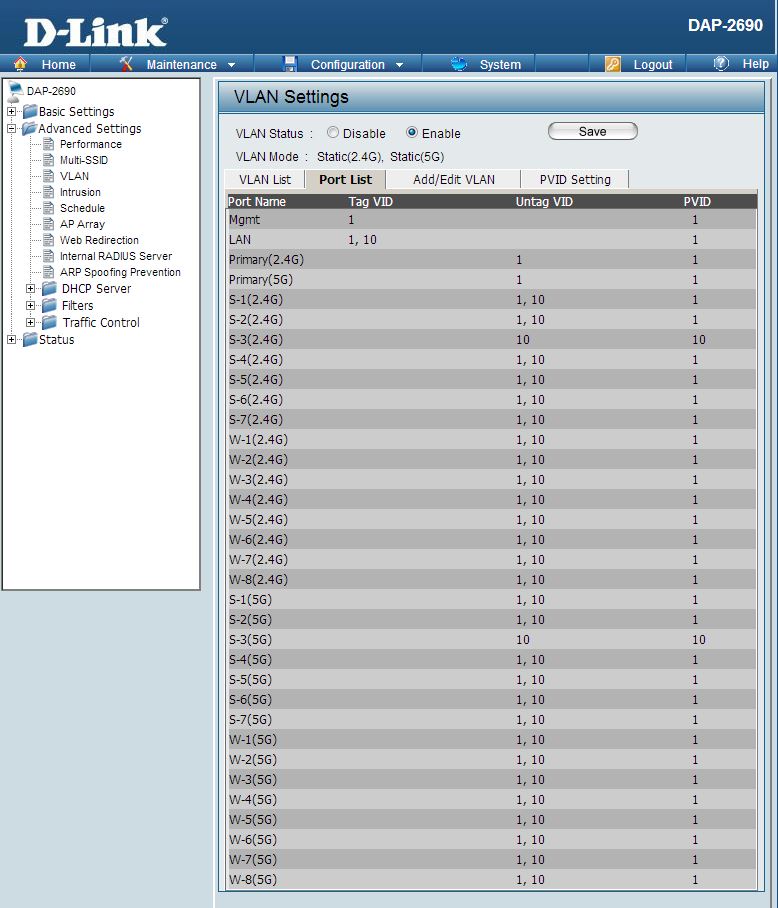The height and width of the screenshot is (908, 778).
Task: Select the Disable VLAN Status radio button
Action: pos(333,133)
